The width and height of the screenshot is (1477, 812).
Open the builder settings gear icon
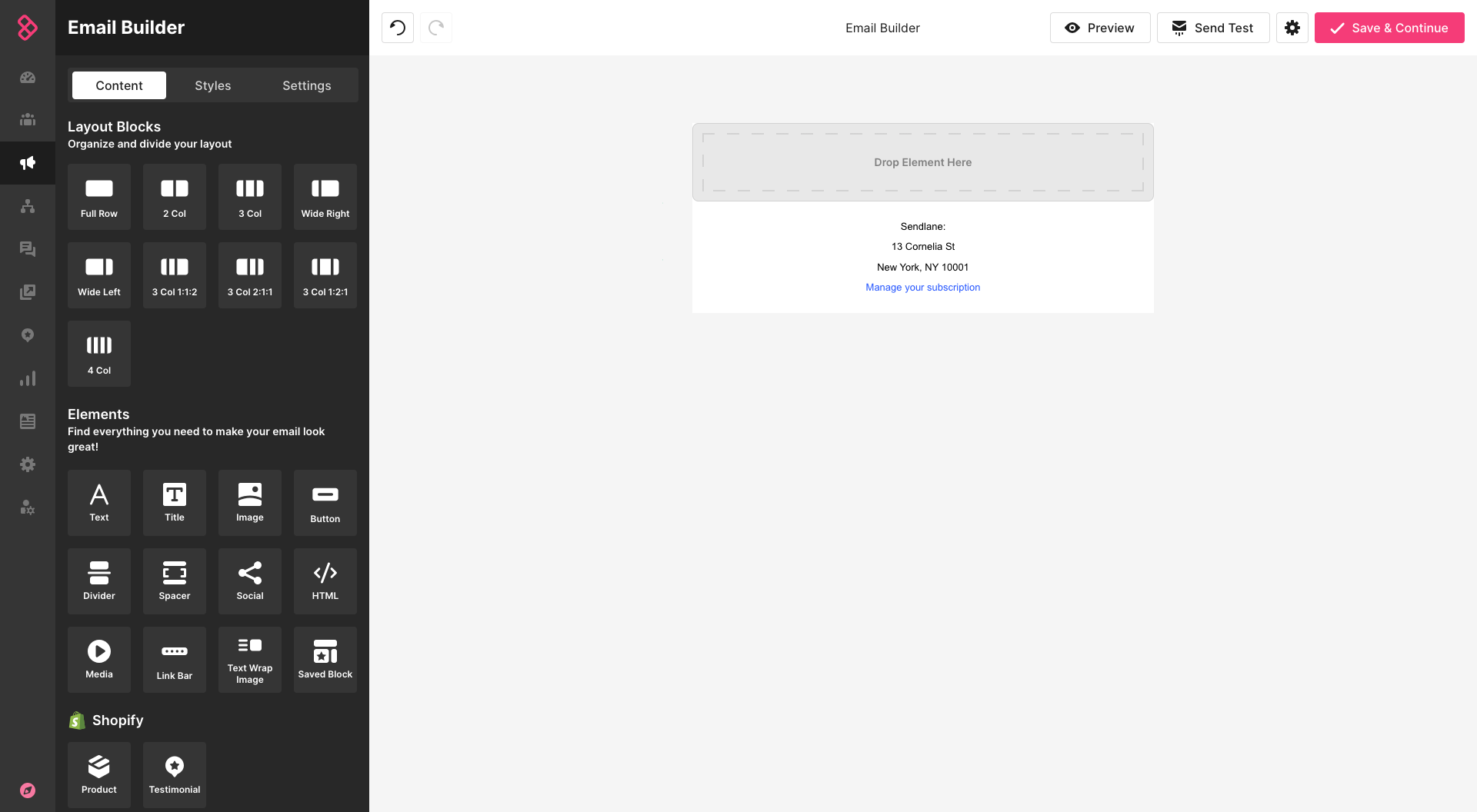(1292, 28)
